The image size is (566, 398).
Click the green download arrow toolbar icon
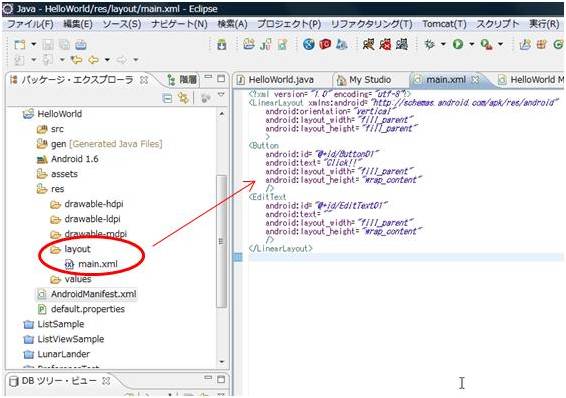point(222,45)
